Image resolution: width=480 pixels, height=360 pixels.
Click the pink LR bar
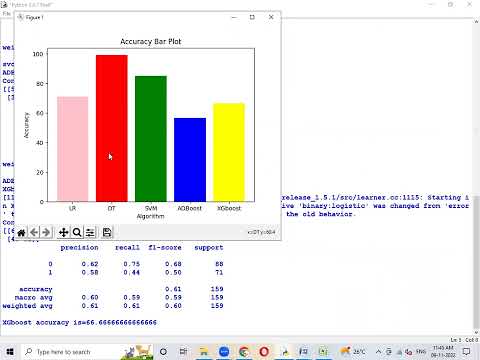click(73, 149)
